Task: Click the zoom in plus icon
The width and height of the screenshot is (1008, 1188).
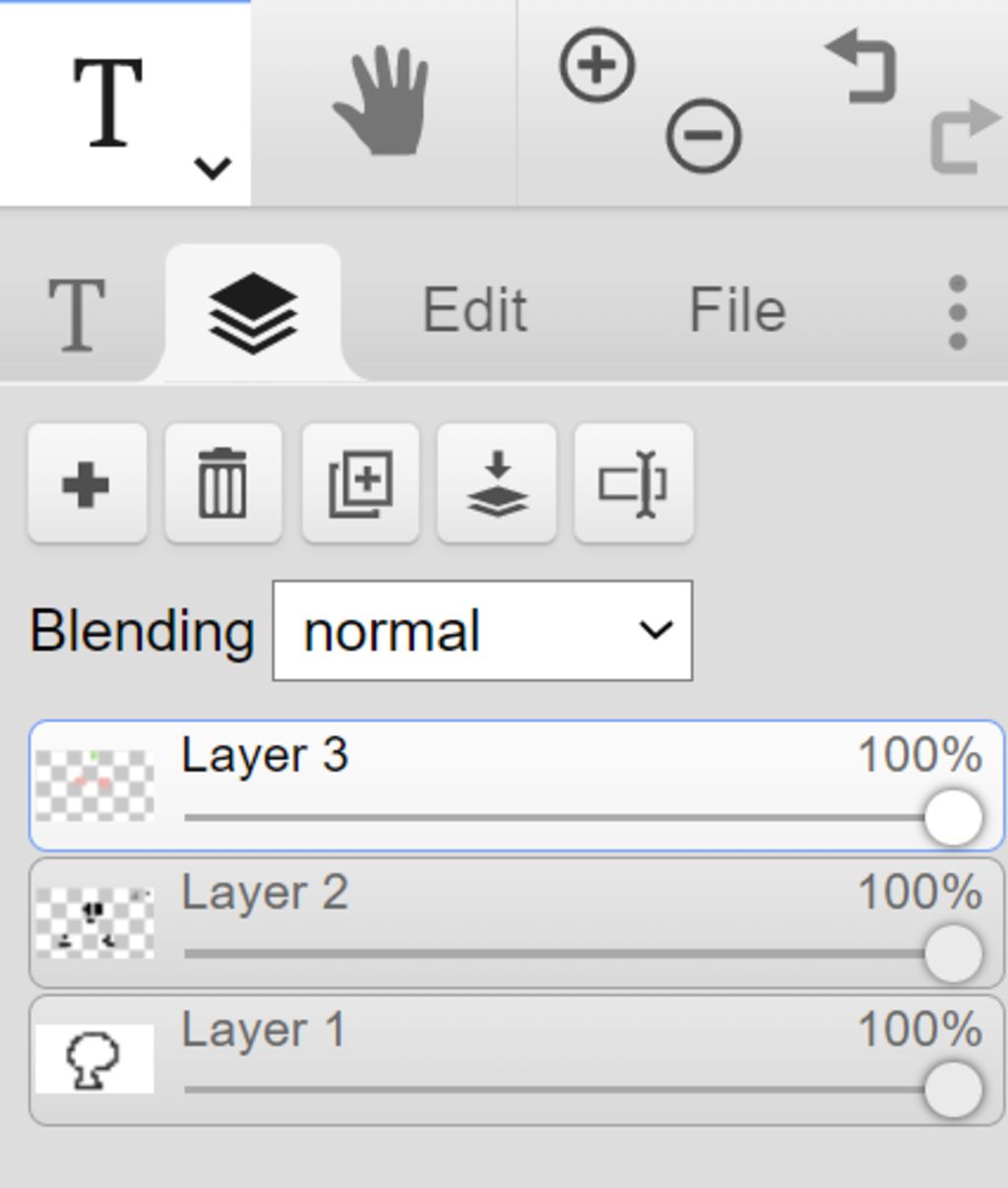Action: pyautogui.click(x=598, y=66)
